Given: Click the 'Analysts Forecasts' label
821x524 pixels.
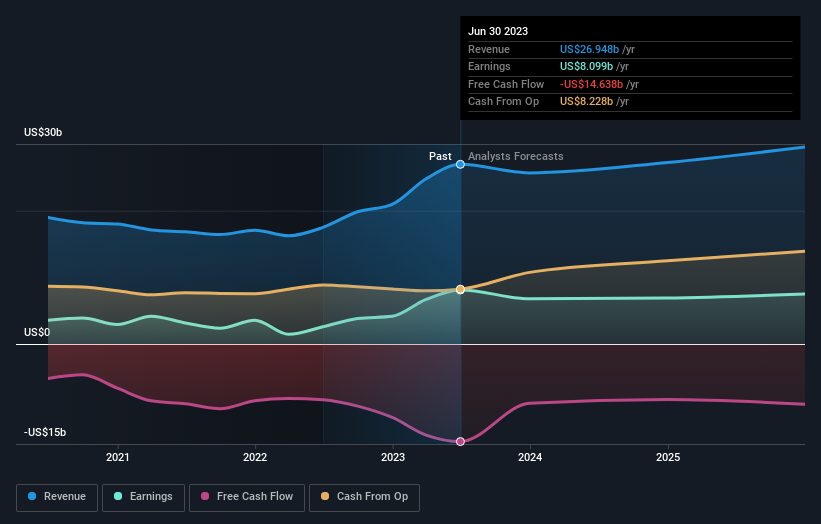Looking at the screenshot, I should (x=516, y=156).
